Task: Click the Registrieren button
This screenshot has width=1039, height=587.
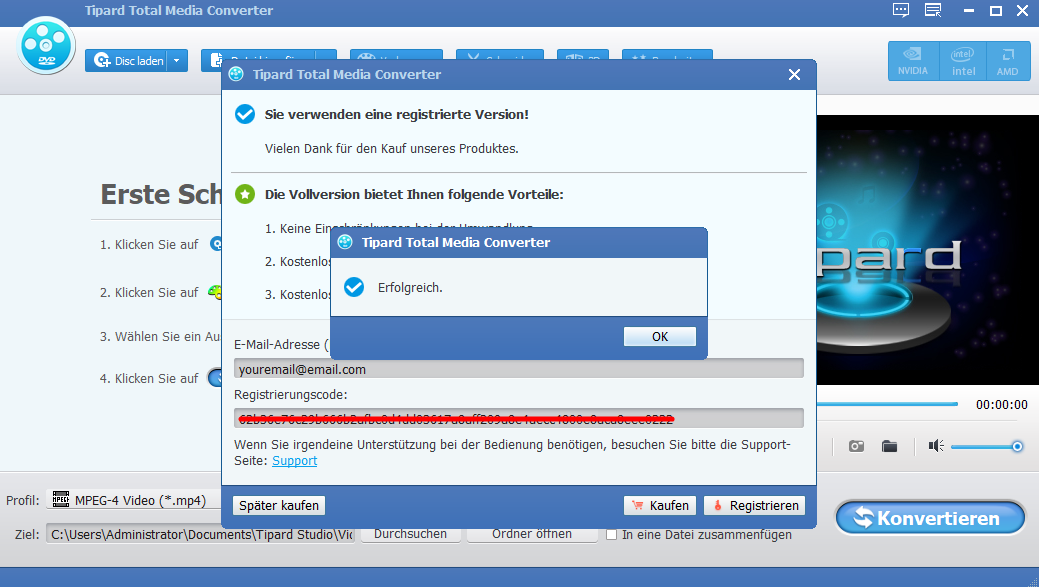Action: coord(754,506)
